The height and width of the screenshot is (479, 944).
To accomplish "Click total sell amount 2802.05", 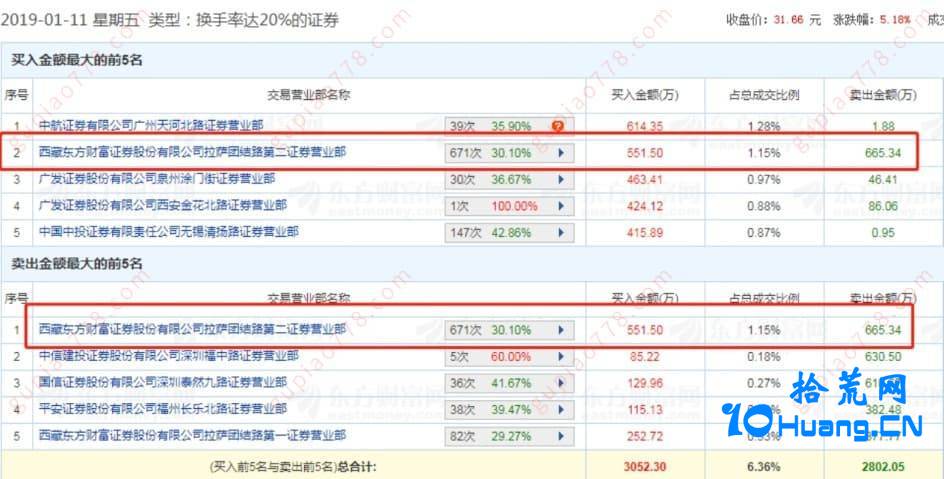I will (x=883, y=467).
